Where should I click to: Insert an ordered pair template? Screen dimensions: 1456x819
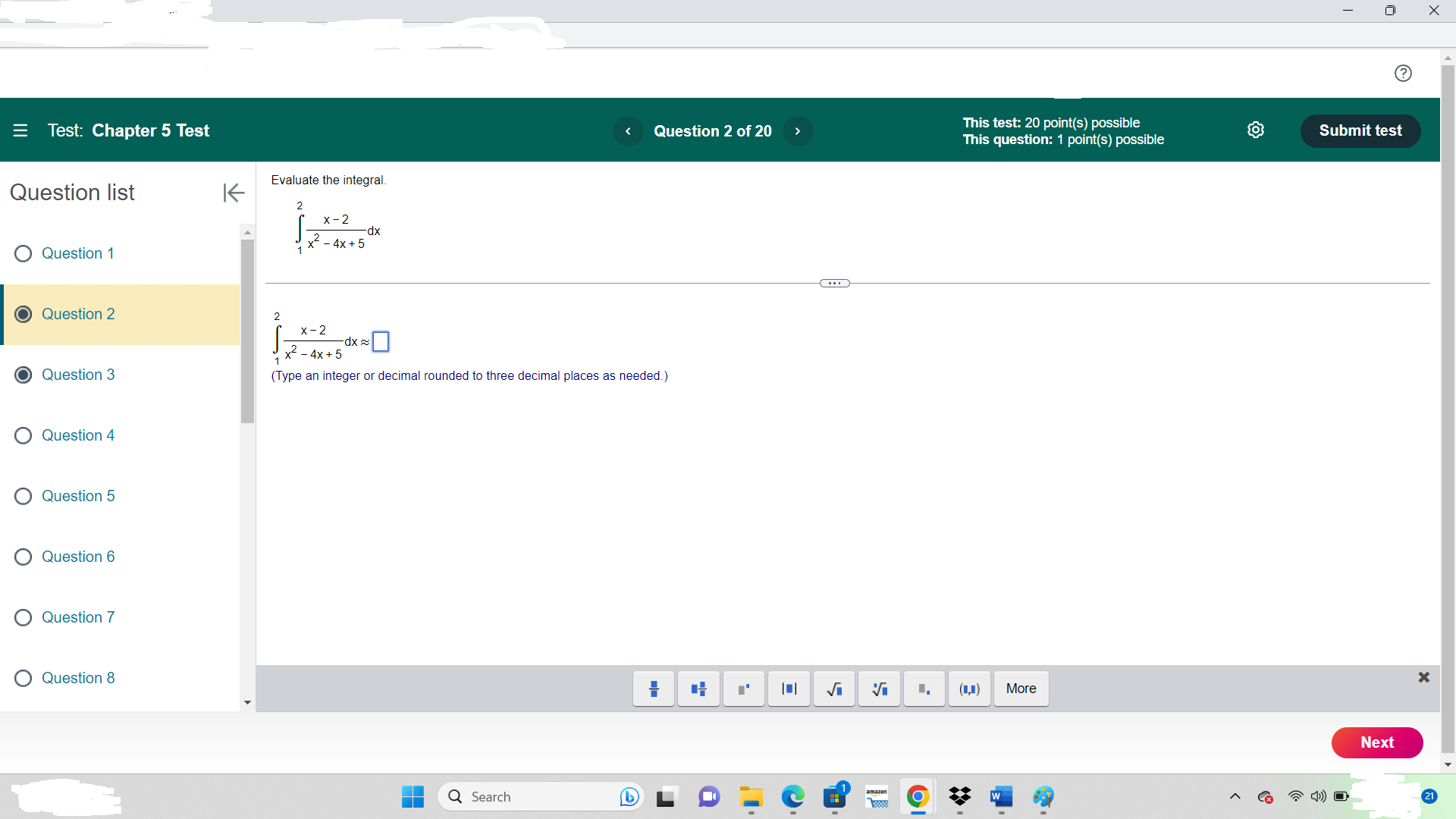(x=969, y=689)
